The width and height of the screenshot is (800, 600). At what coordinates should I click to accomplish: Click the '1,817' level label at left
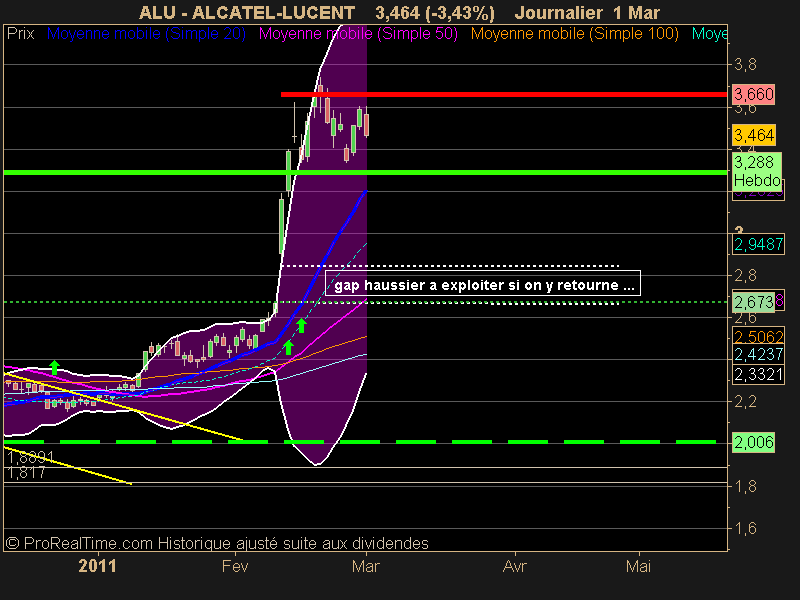pos(26,473)
